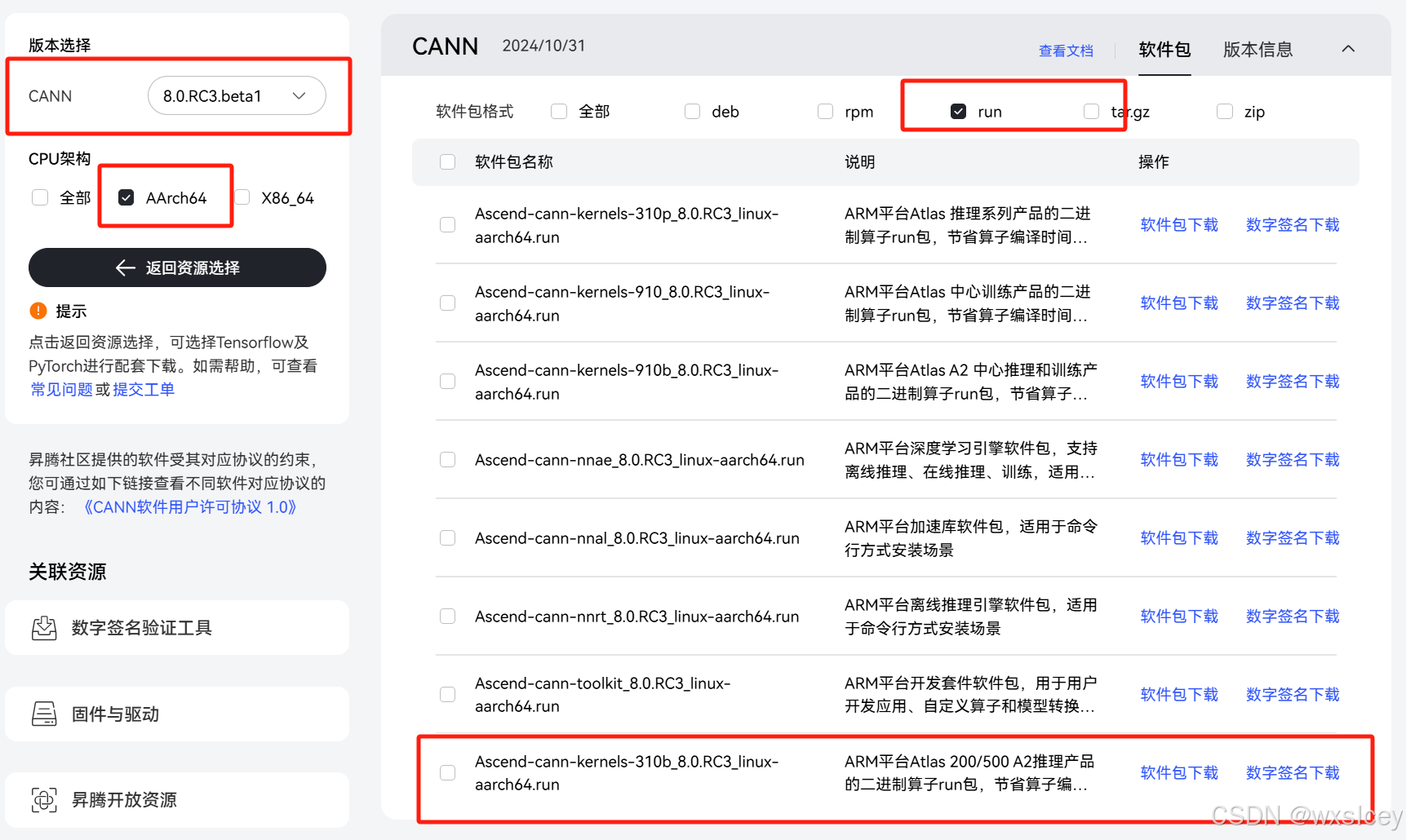Screen dimensions: 1406x840
Task: Open the CANN软件用户许可协议 1.0 link
Action: point(191,506)
